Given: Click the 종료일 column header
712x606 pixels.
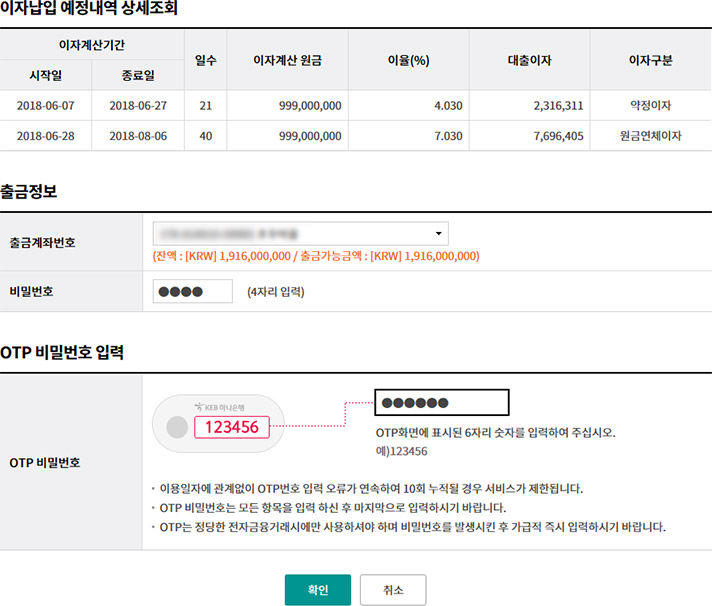Looking at the screenshot, I should click(137, 75).
